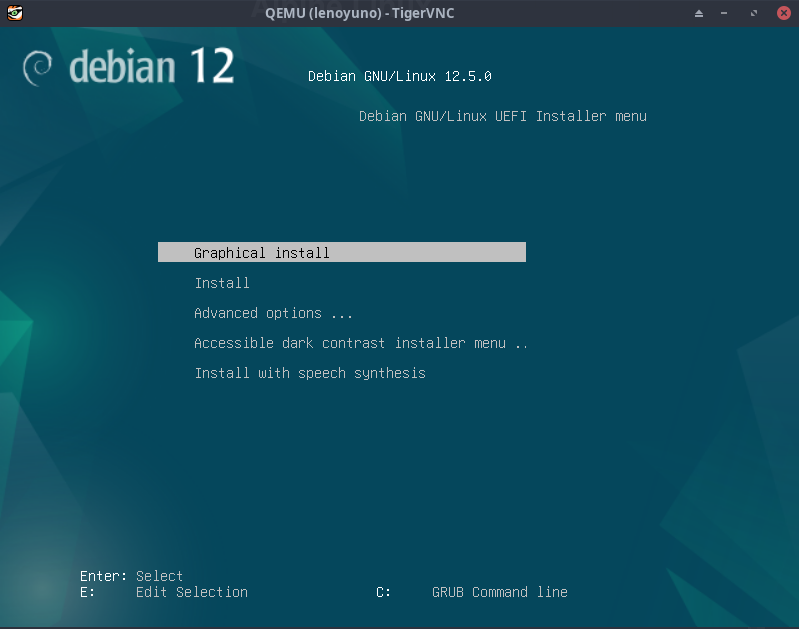Viewport: 799px width, 629px height.
Task: Click the "Enter: Select" hint
Action: tap(131, 576)
